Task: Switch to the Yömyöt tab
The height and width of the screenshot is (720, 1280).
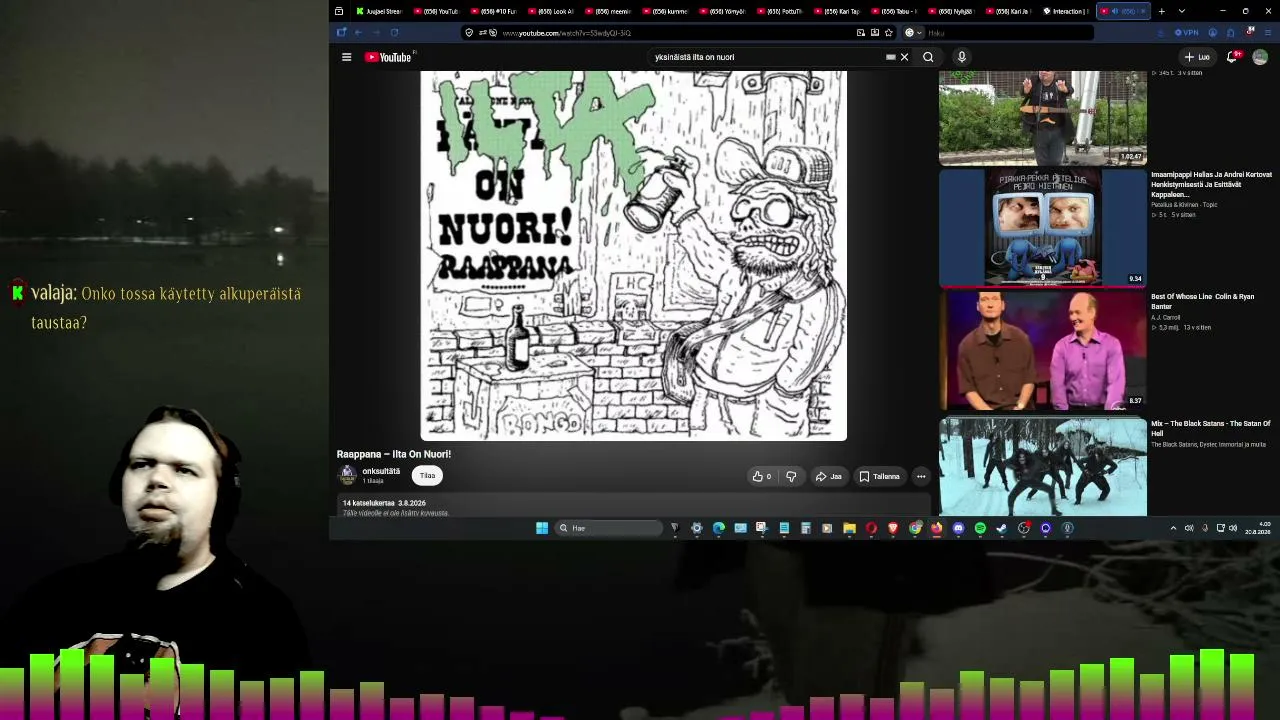Action: pyautogui.click(x=723, y=11)
